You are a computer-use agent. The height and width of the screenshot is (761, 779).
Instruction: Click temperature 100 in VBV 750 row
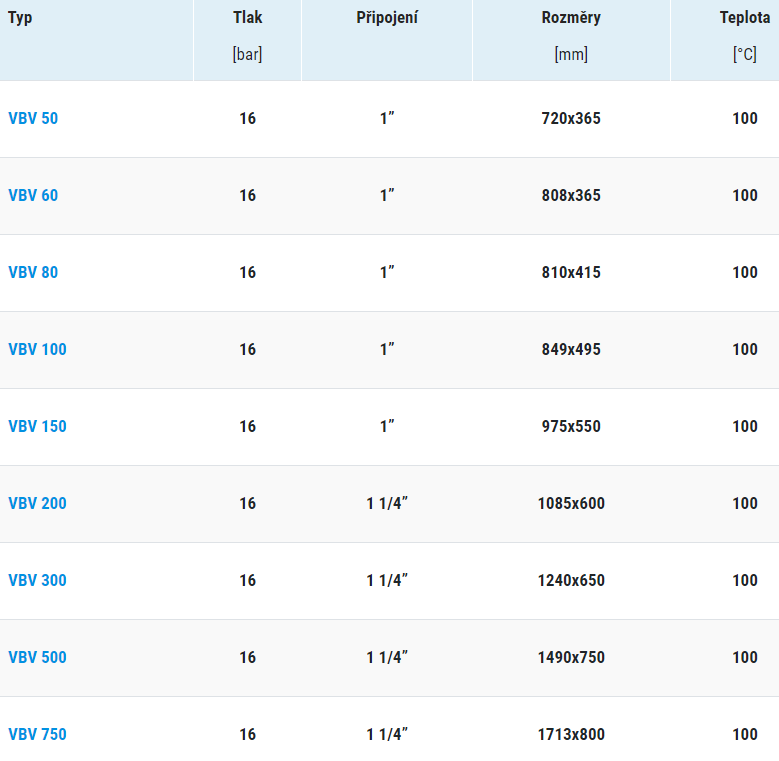(745, 734)
